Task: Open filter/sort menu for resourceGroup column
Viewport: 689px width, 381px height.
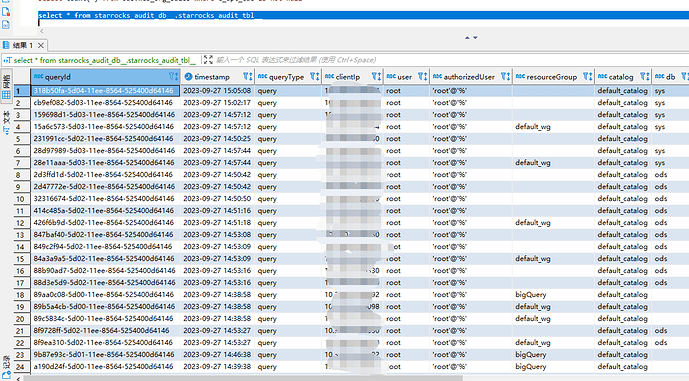Action: pyautogui.click(x=587, y=76)
